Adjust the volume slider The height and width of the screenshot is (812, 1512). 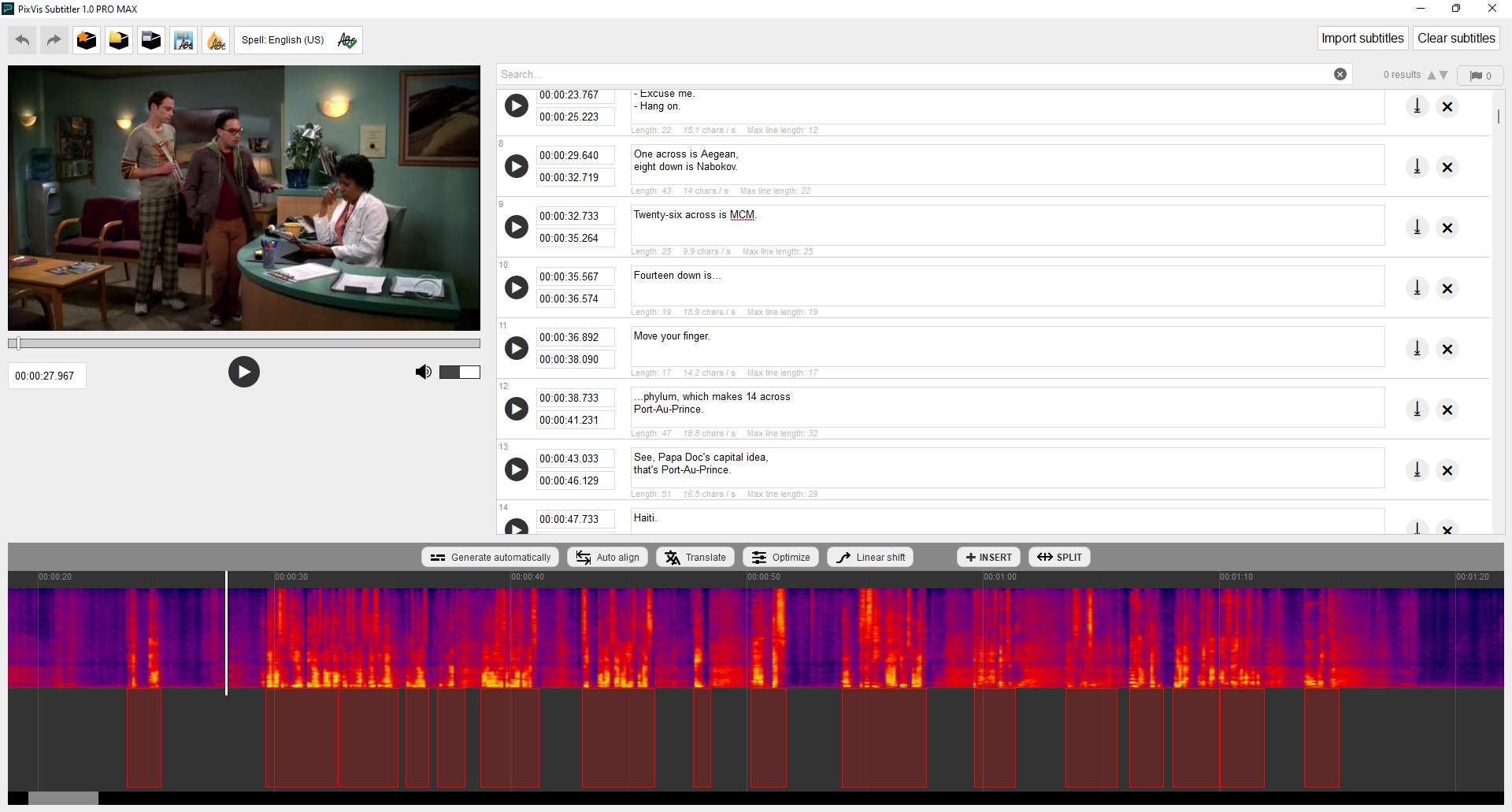(x=460, y=372)
